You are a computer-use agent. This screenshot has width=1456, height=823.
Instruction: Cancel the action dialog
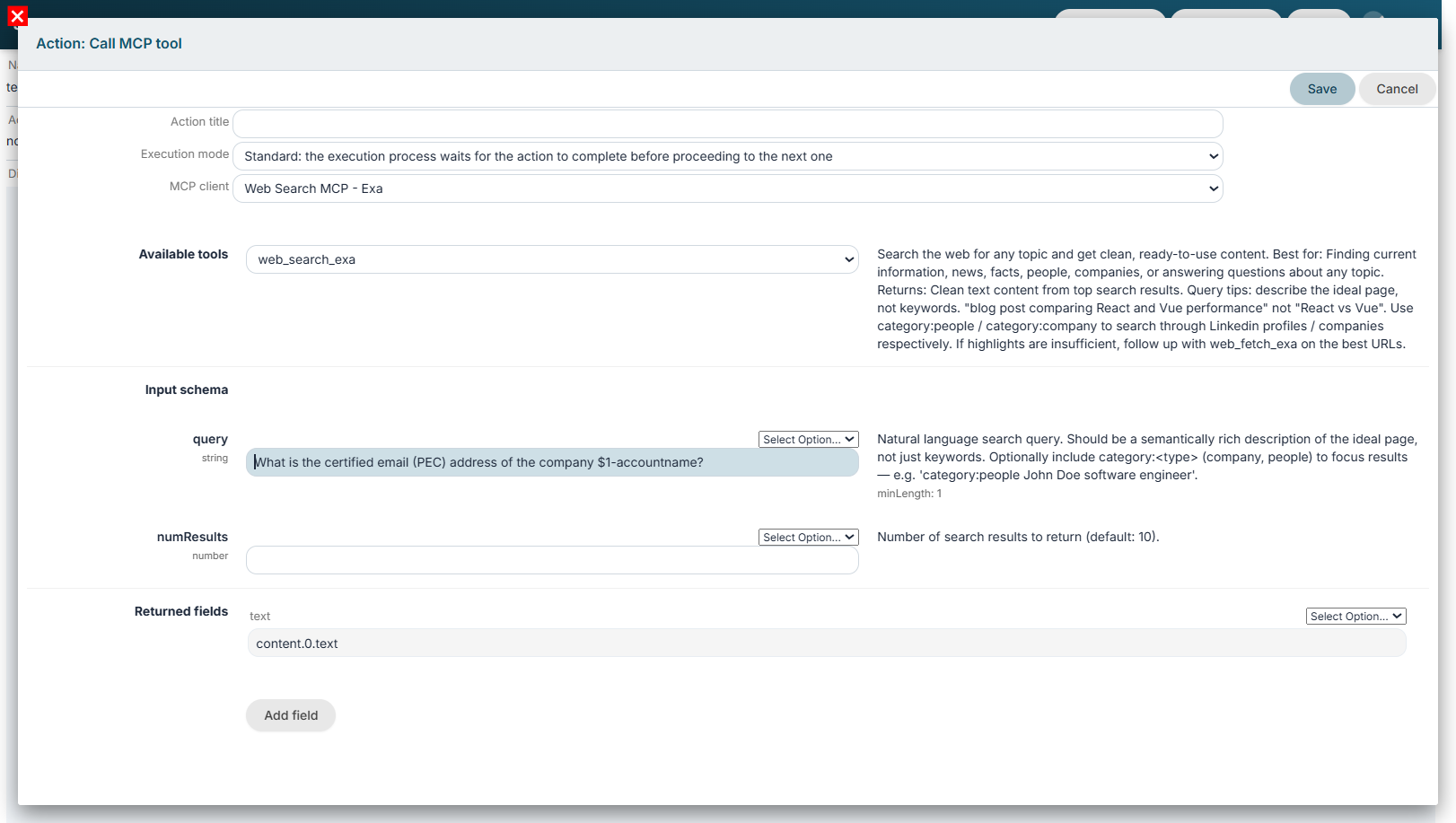point(1397,89)
